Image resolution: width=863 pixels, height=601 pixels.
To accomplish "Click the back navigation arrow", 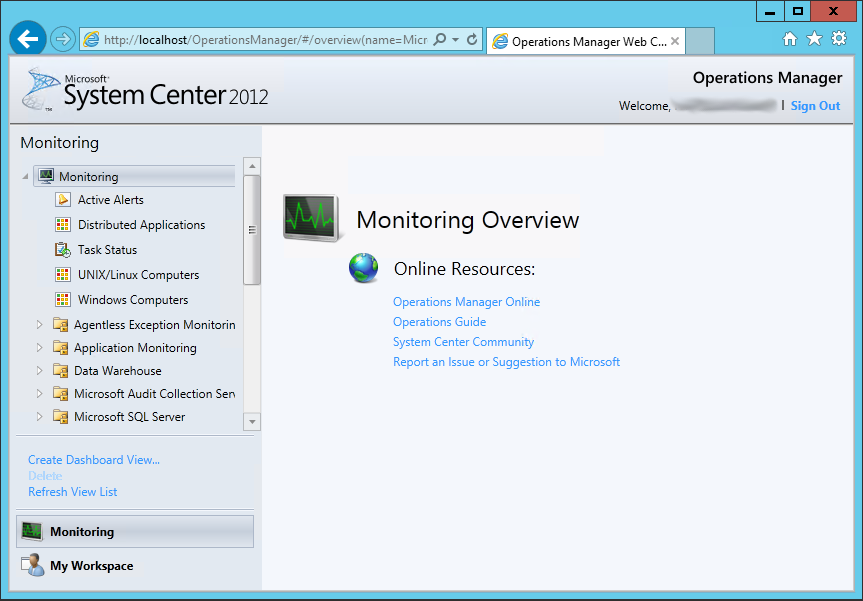I will click(x=27, y=38).
